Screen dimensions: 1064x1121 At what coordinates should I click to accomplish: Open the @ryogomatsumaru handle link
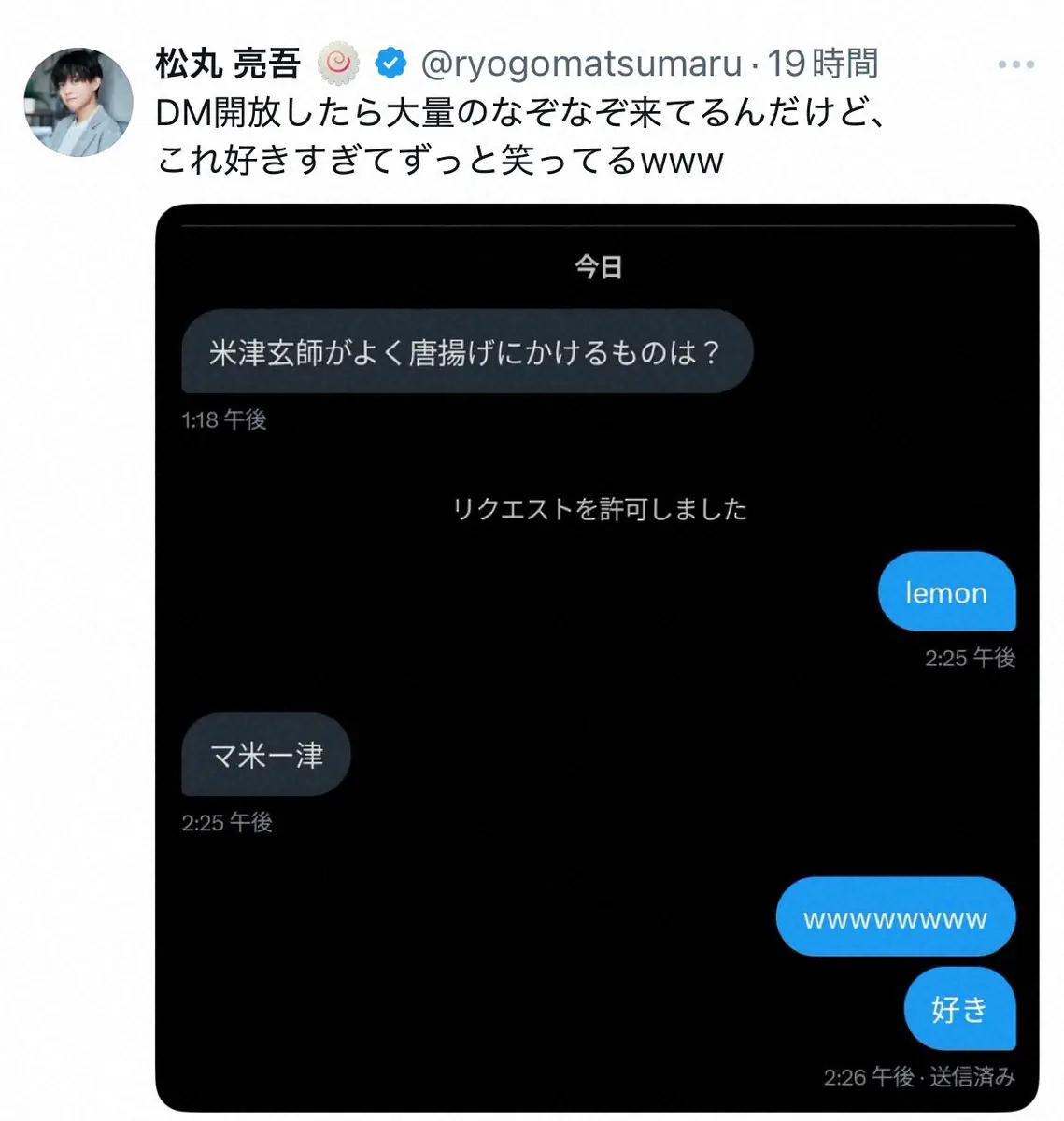click(x=581, y=64)
